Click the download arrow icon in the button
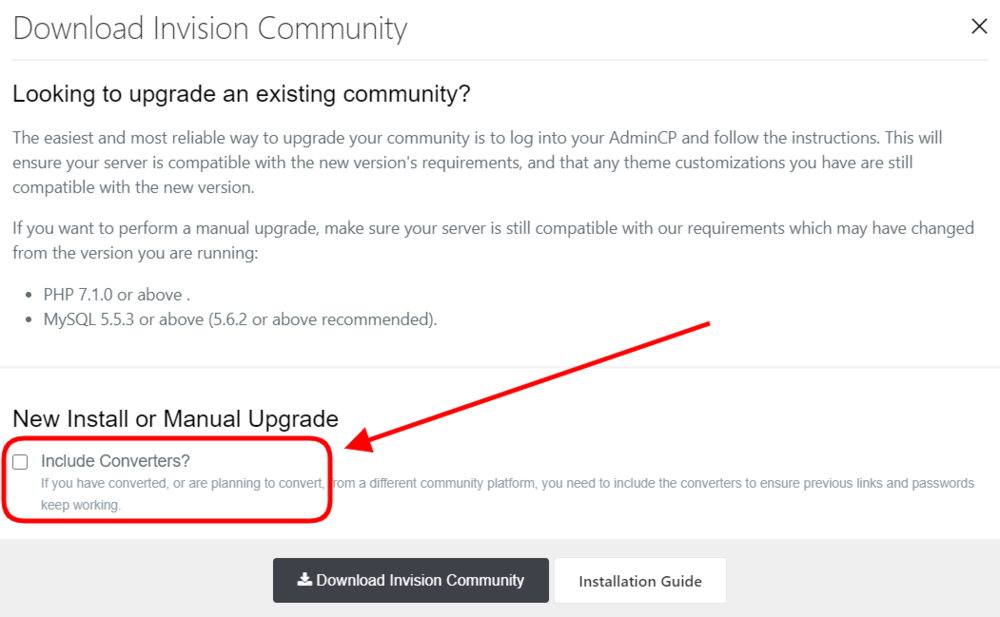The width and height of the screenshot is (1000, 617). (x=304, y=580)
